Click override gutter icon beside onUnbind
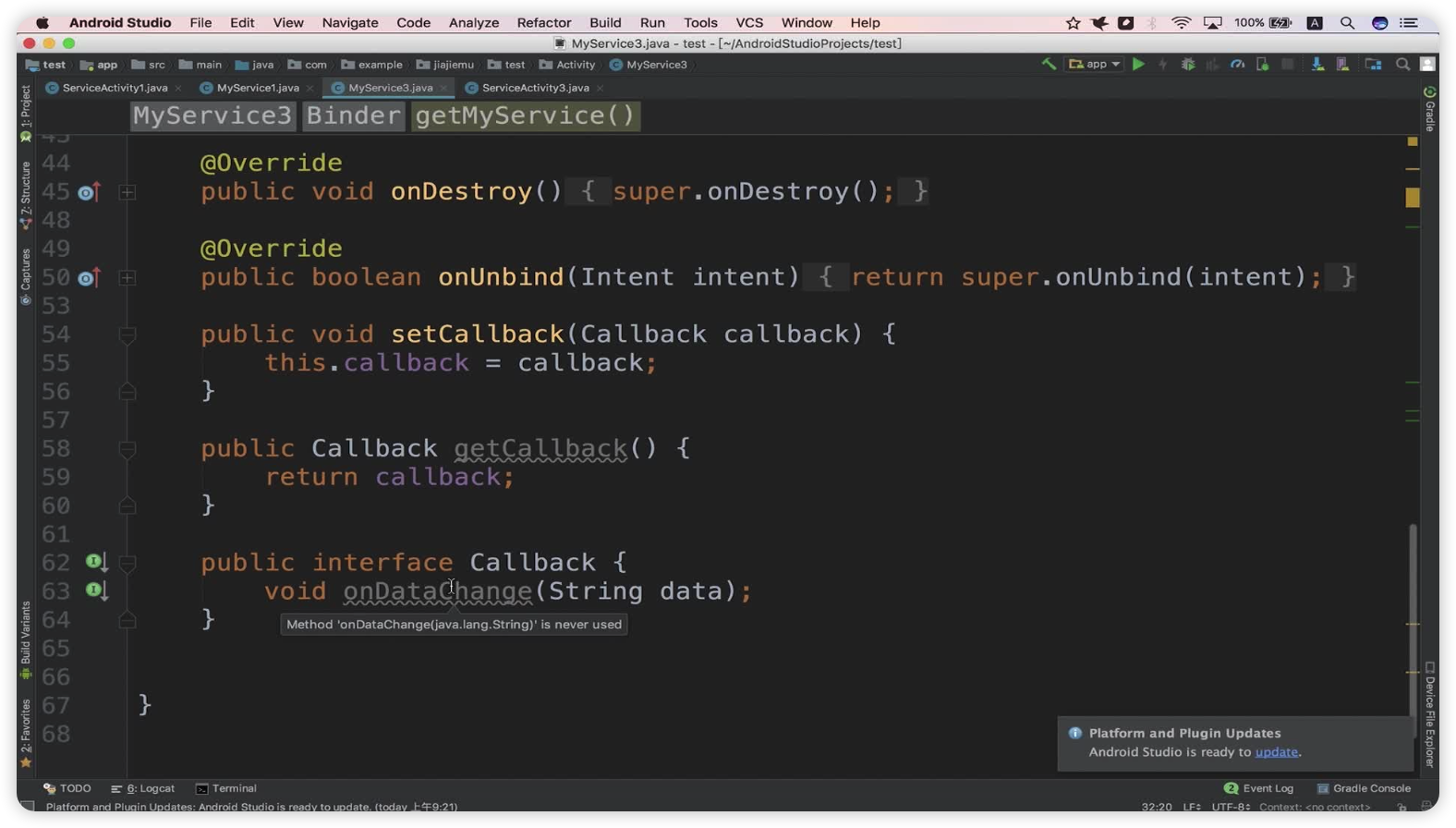 pos(89,277)
